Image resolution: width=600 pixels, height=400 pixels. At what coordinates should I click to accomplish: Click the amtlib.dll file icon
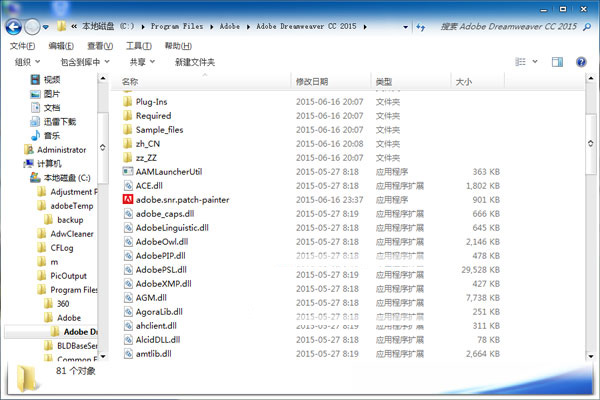point(128,354)
